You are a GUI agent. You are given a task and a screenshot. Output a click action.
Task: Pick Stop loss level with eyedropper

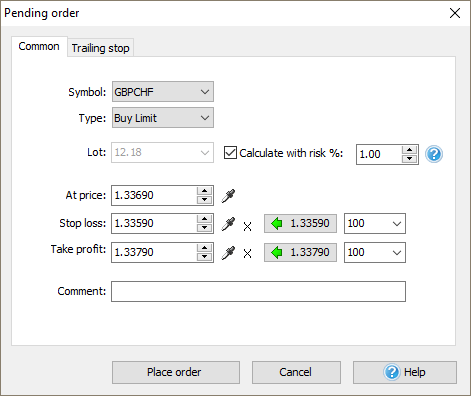coord(228,224)
